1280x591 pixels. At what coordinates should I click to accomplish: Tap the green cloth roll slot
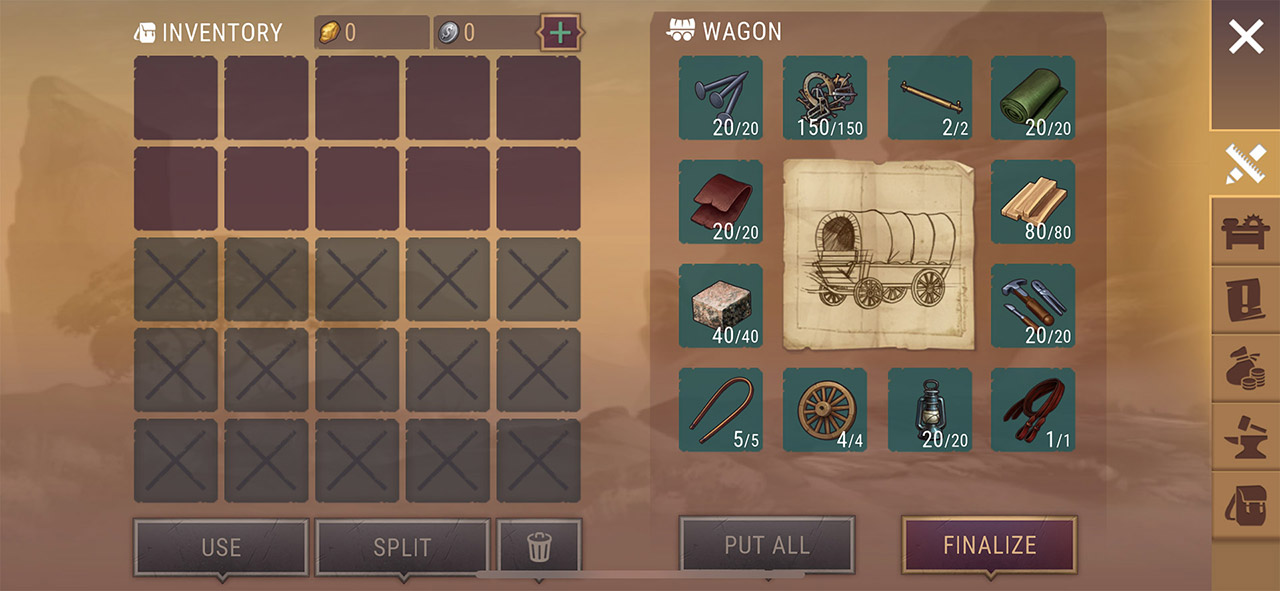pos(1033,97)
